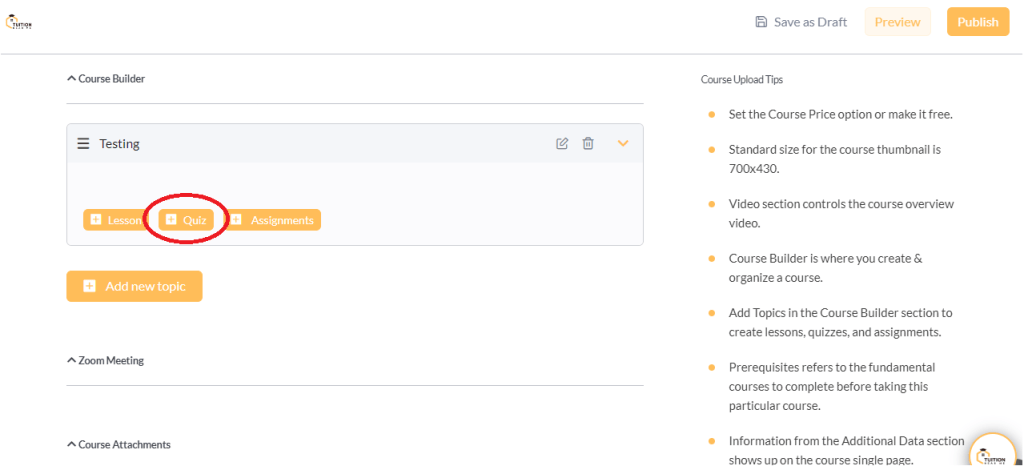The image size is (1024, 466).
Task: Collapse the Zoom Meeting section
Action: pyautogui.click(x=71, y=360)
